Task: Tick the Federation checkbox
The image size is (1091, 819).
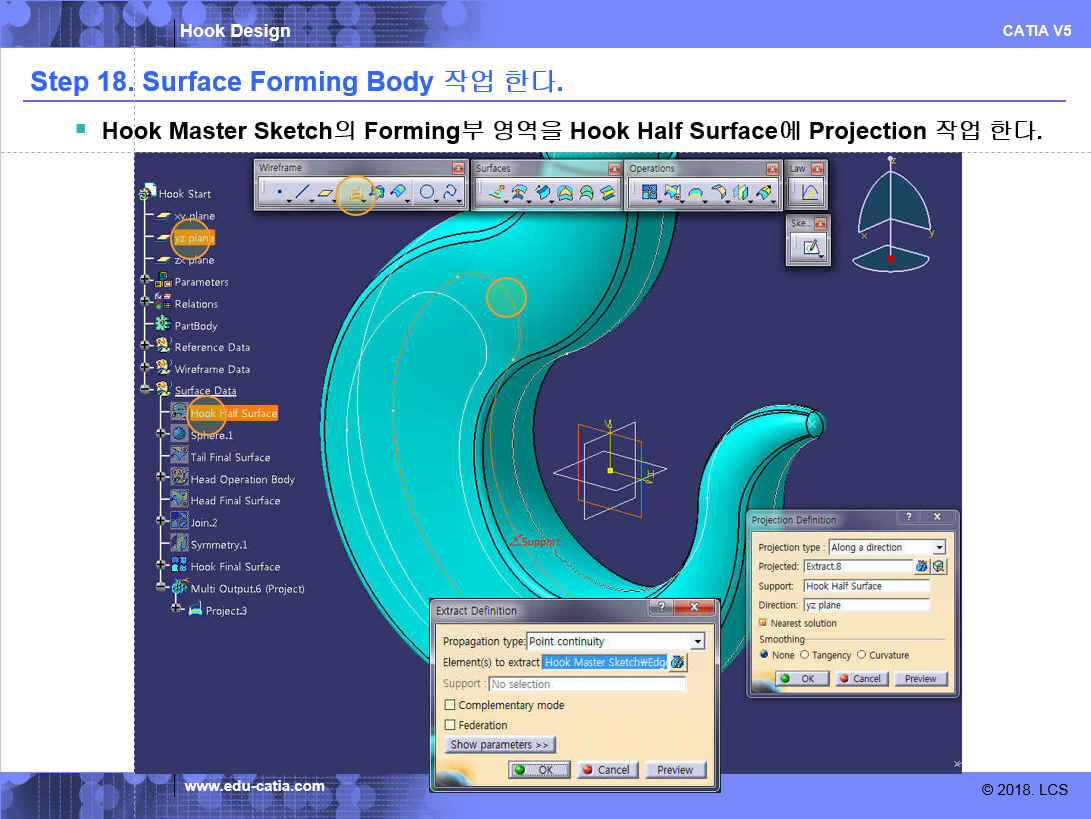Action: 450,725
